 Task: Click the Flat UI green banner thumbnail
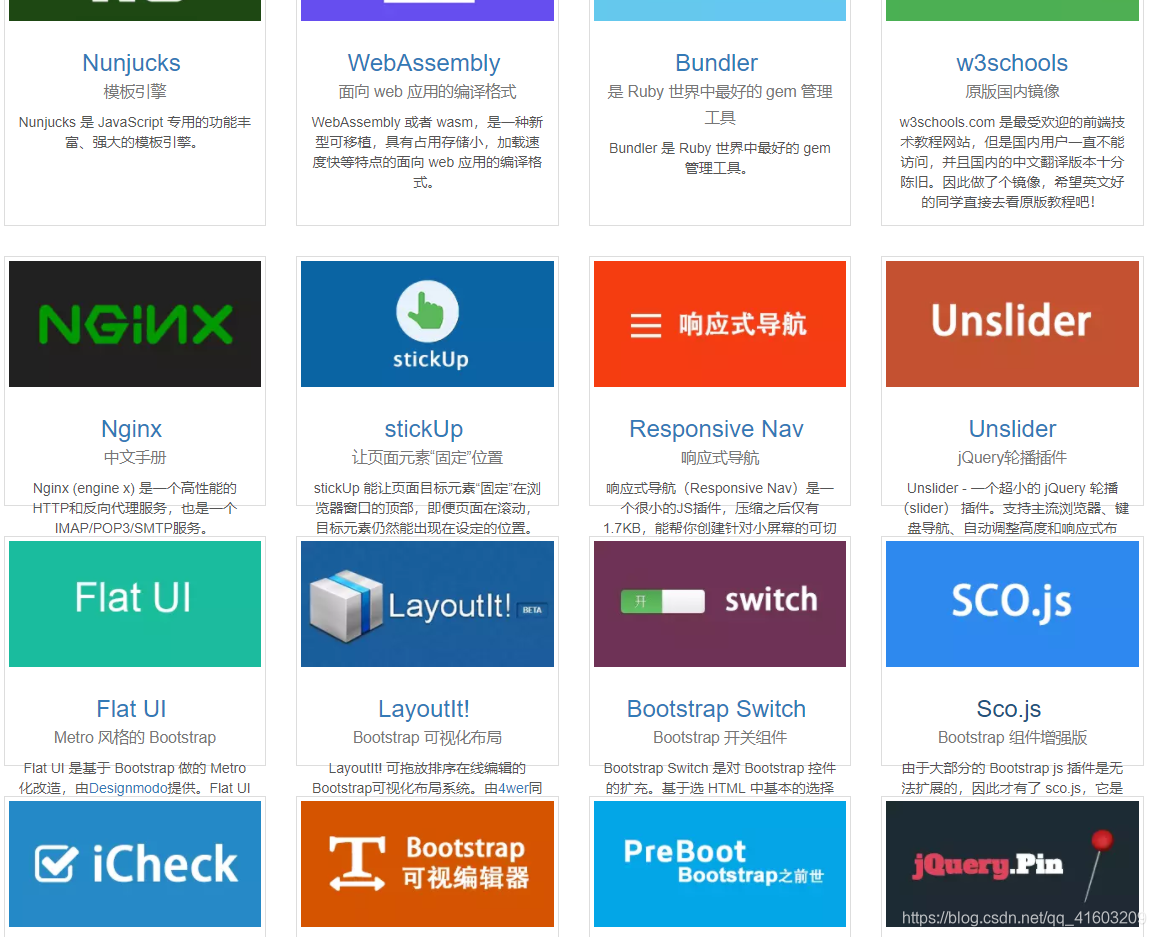tap(135, 604)
